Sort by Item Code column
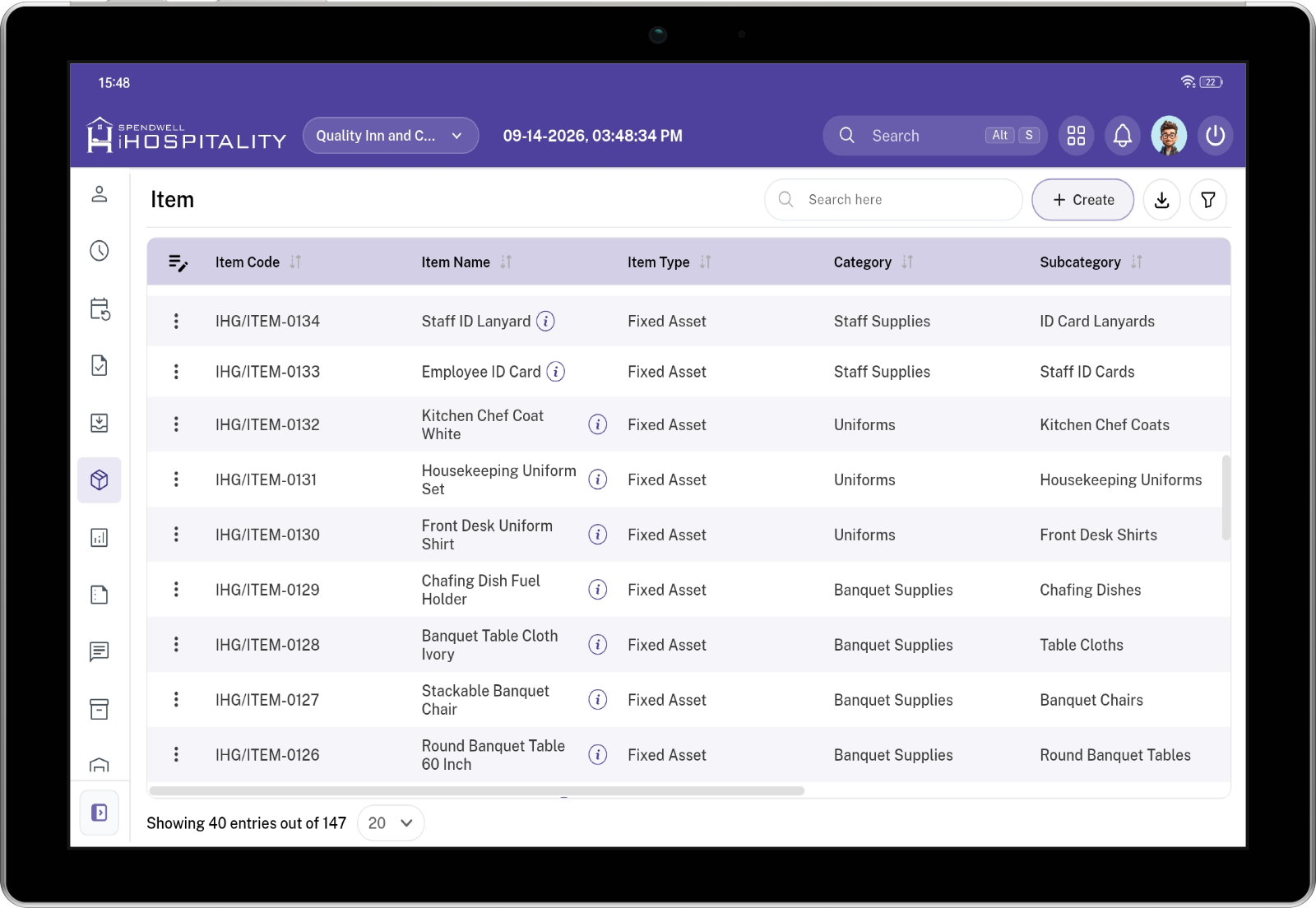Screen dimensions: 1316x908 (295, 262)
